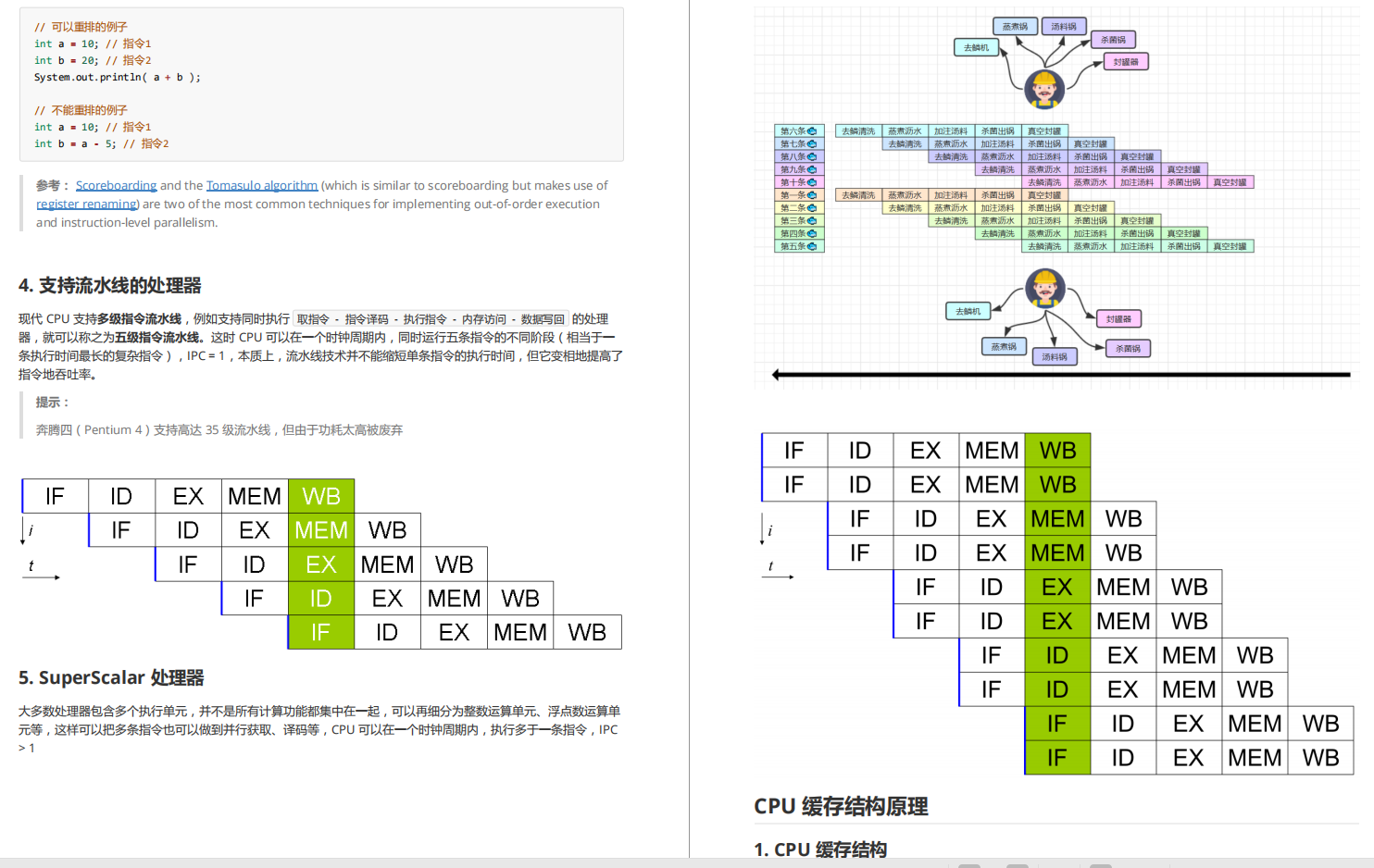Select the CPU 缓存结构原理 heading
Viewport: 1374px width, 868px height.
(x=841, y=806)
